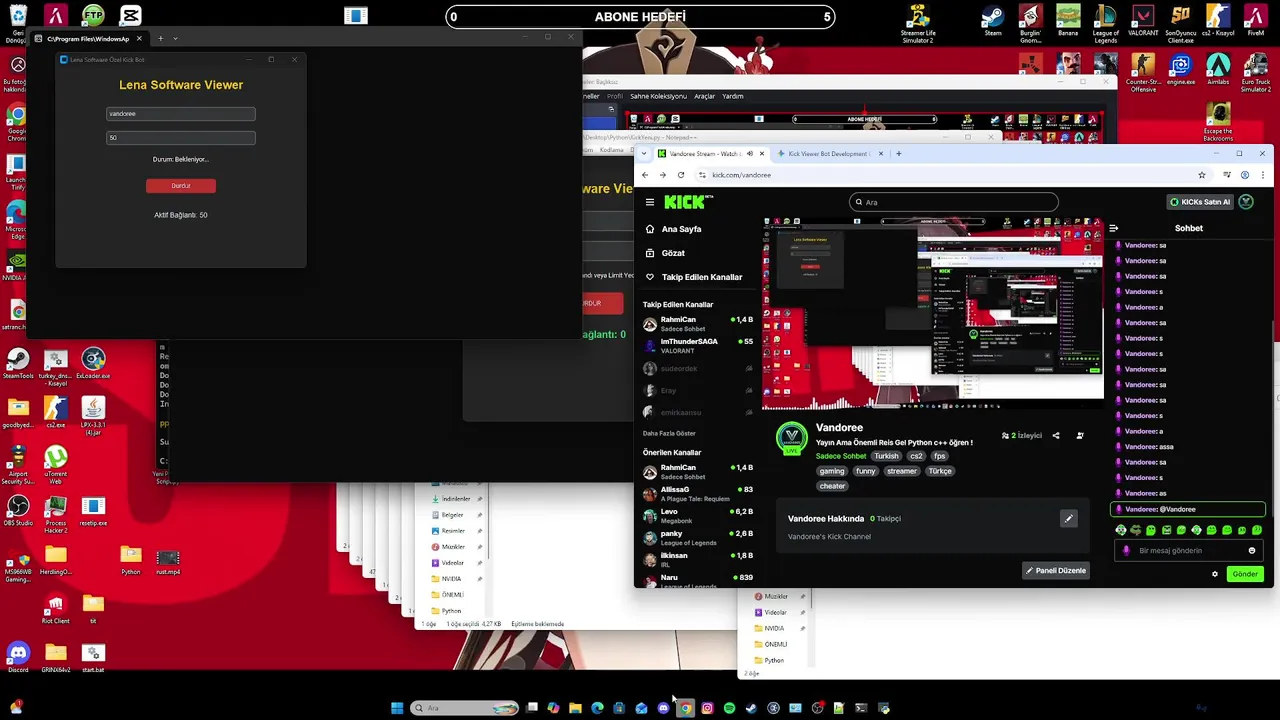Click the Kick search field 'Ara'
The width and height of the screenshot is (1280, 720).
953,202
